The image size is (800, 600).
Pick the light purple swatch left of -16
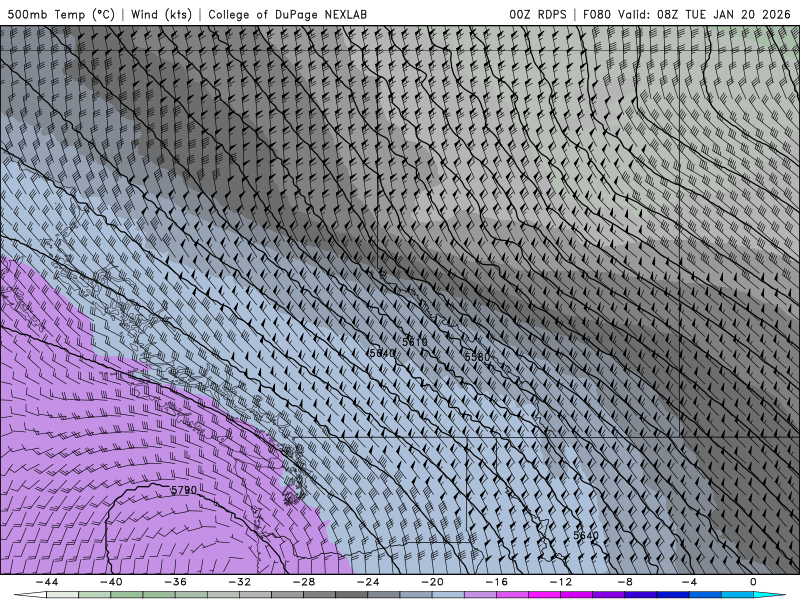pos(481,595)
